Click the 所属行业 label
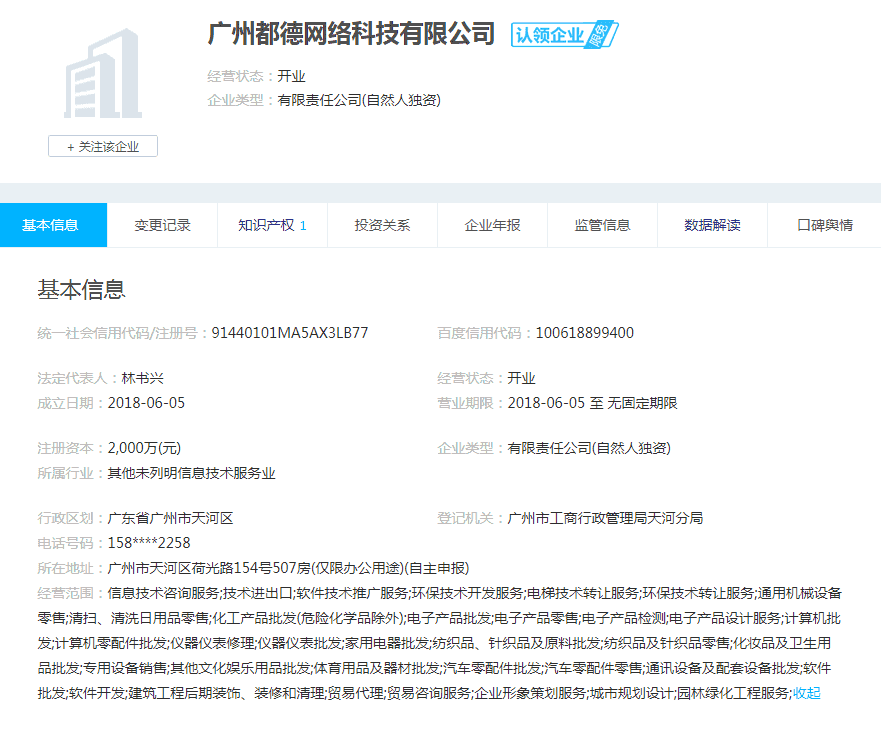This screenshot has height=736, width=881. (66, 473)
